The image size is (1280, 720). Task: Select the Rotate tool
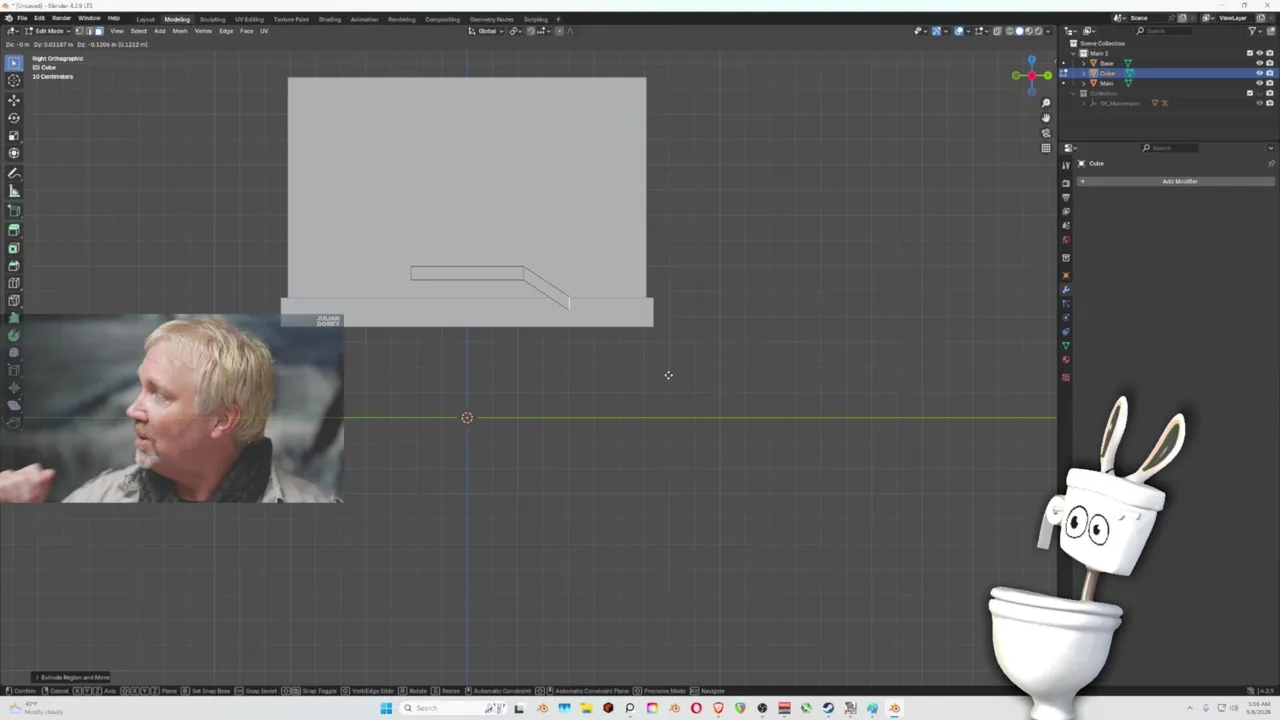coord(14,118)
